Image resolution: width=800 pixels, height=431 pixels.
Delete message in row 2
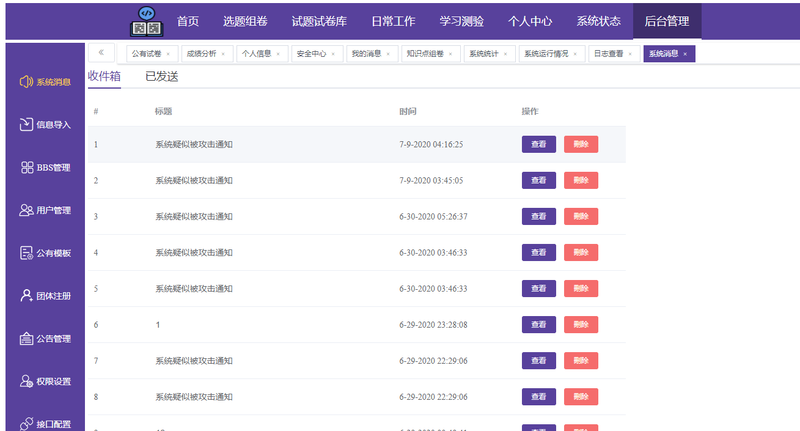click(581, 181)
